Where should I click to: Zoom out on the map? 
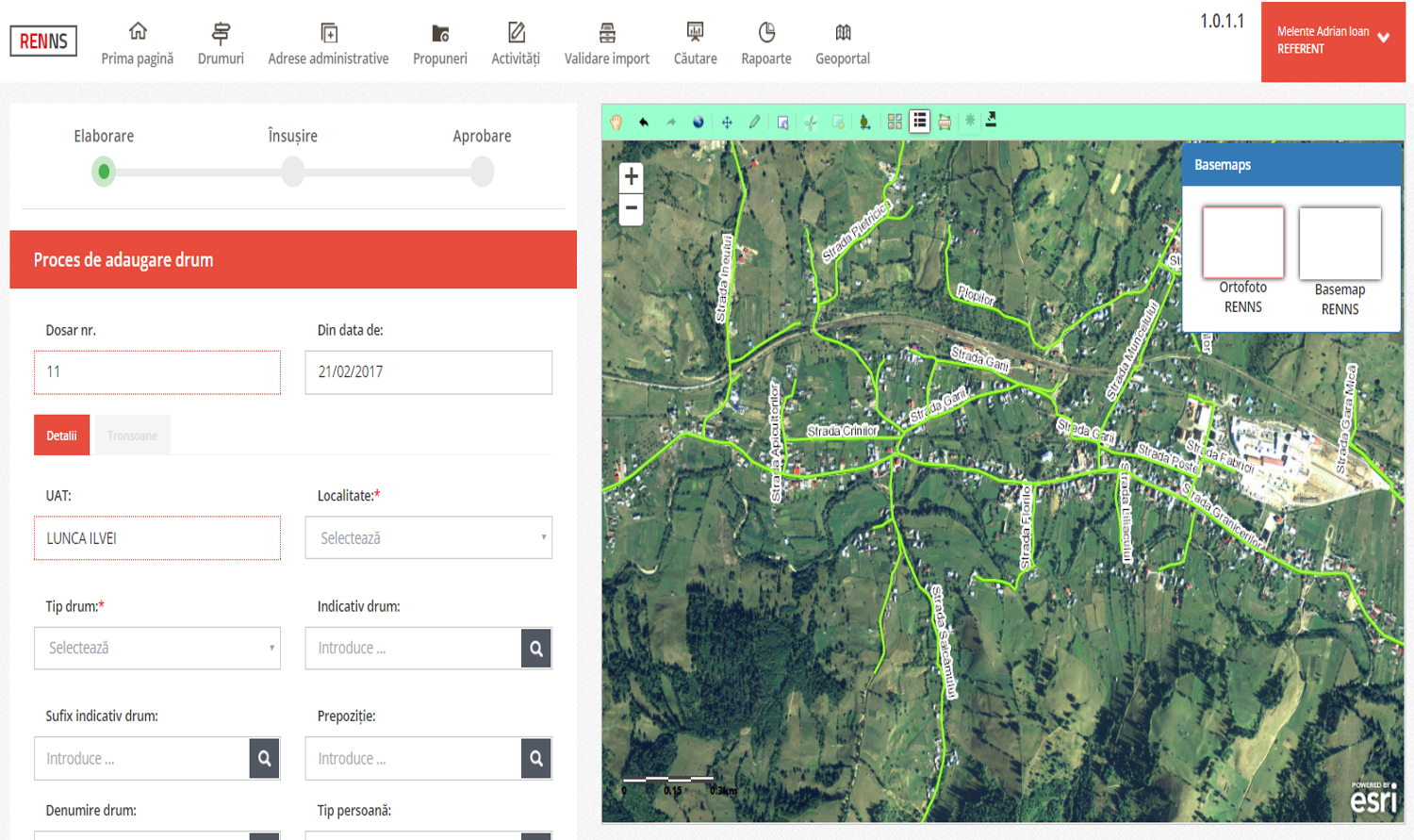point(632,208)
